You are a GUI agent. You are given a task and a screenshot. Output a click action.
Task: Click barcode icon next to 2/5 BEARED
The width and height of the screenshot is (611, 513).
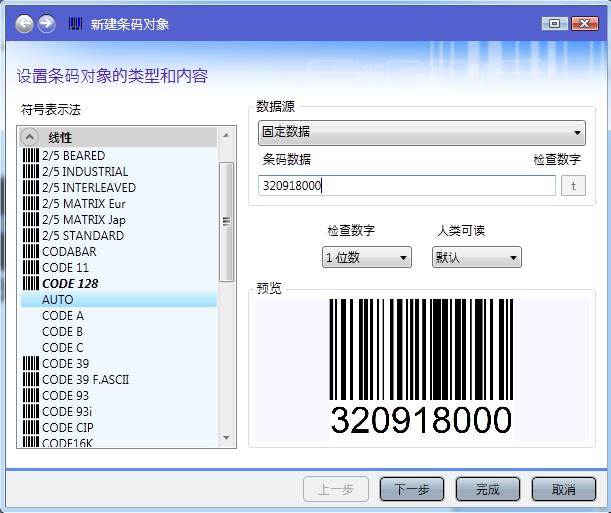pos(31,155)
